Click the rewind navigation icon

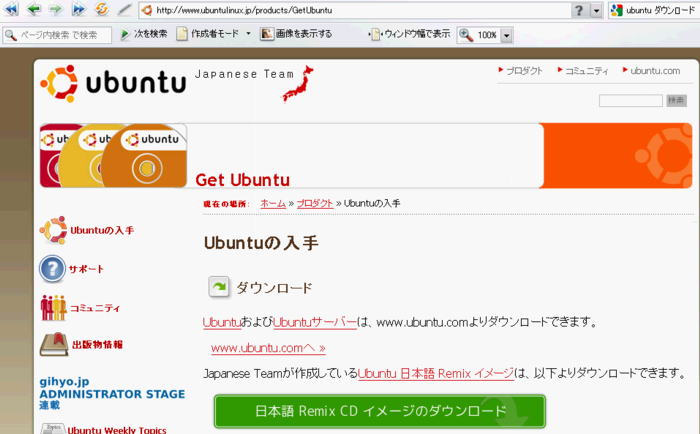coord(12,9)
